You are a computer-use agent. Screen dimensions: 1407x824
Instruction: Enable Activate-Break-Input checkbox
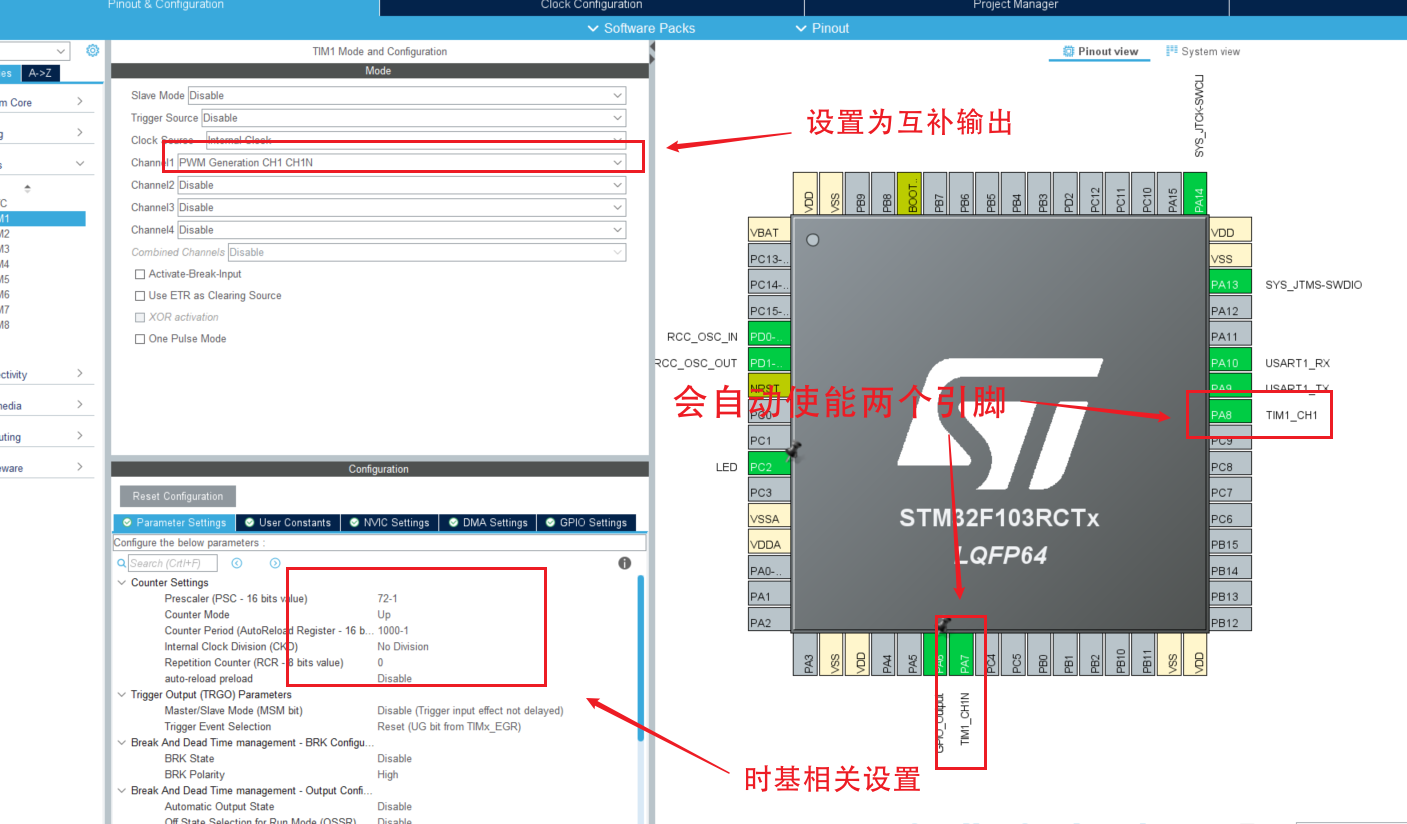(140, 274)
